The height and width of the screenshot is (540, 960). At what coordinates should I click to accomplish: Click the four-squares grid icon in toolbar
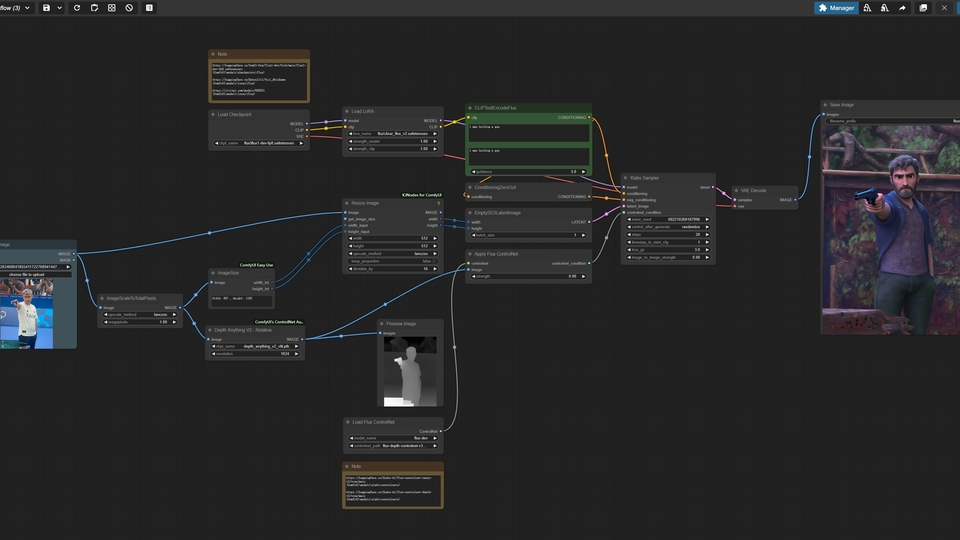pos(111,8)
